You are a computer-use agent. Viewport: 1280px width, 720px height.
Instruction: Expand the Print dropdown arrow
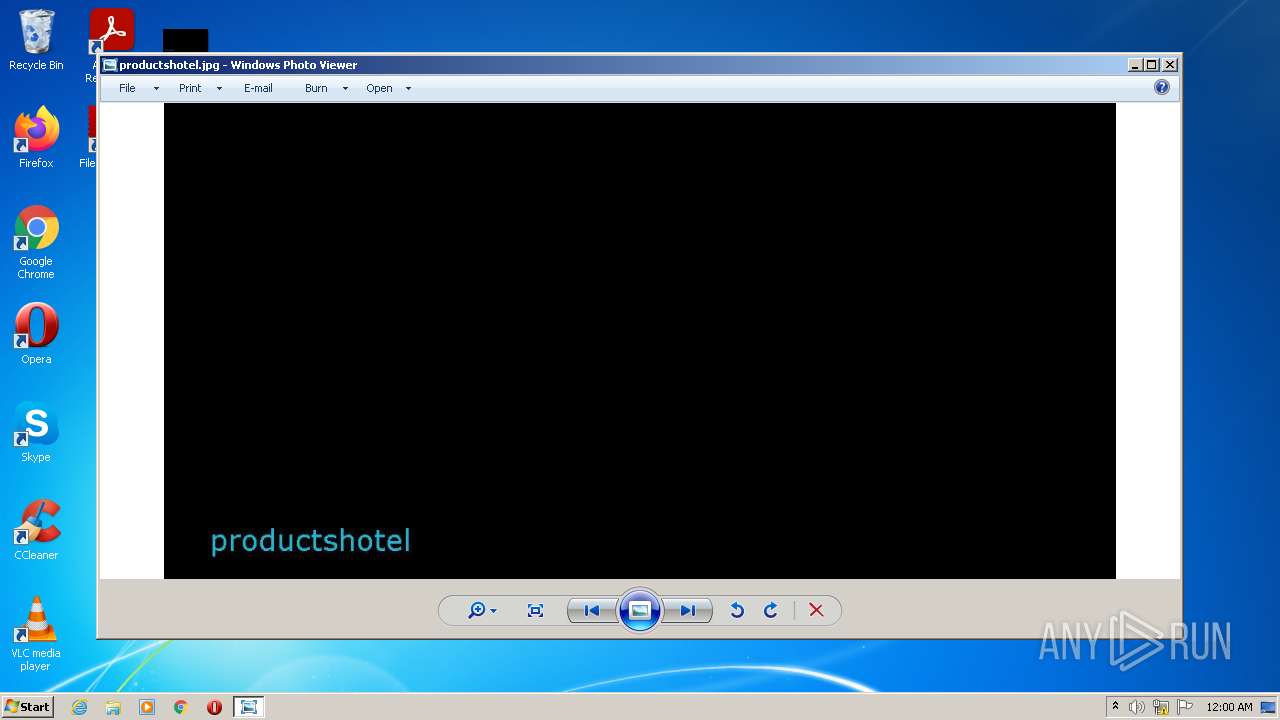click(x=219, y=89)
